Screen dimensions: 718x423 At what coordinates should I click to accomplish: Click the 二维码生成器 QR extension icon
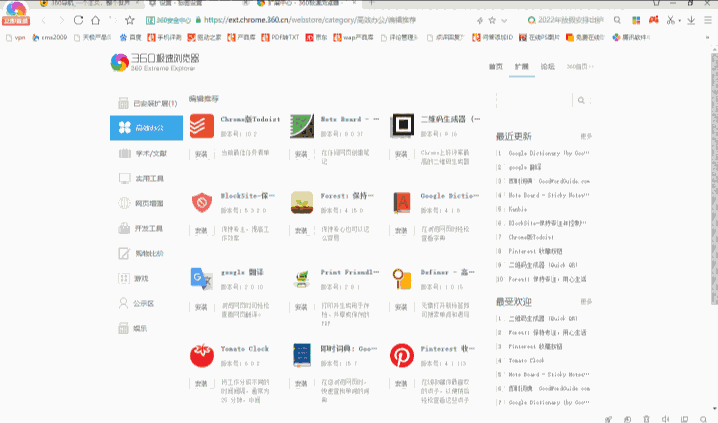[x=402, y=126]
